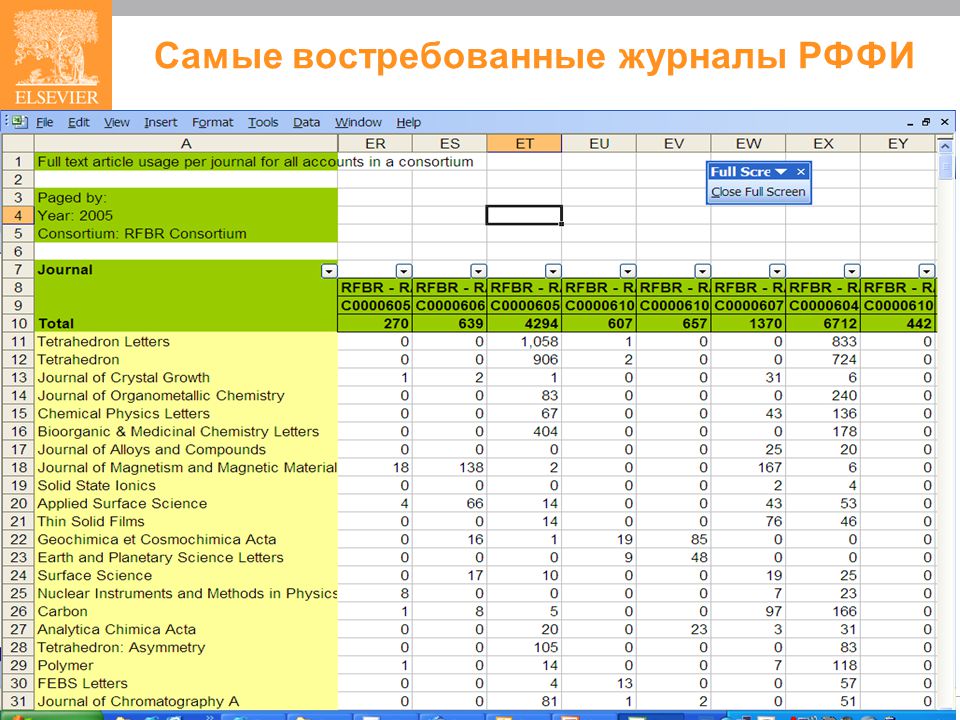Open the Help menu
The width and height of the screenshot is (960, 720).
408,122
